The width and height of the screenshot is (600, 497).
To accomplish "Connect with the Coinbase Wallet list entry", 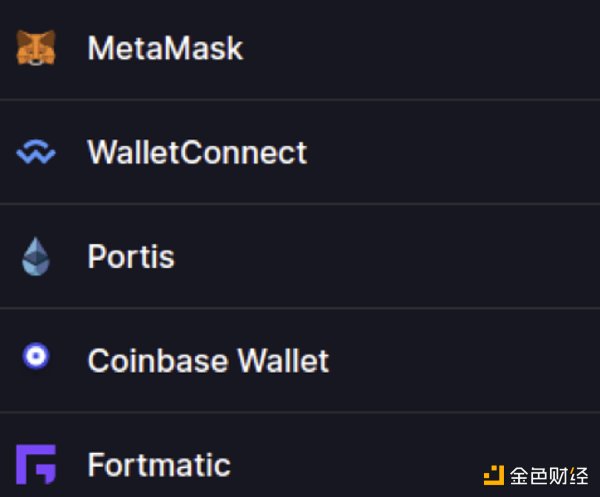I will (x=300, y=360).
